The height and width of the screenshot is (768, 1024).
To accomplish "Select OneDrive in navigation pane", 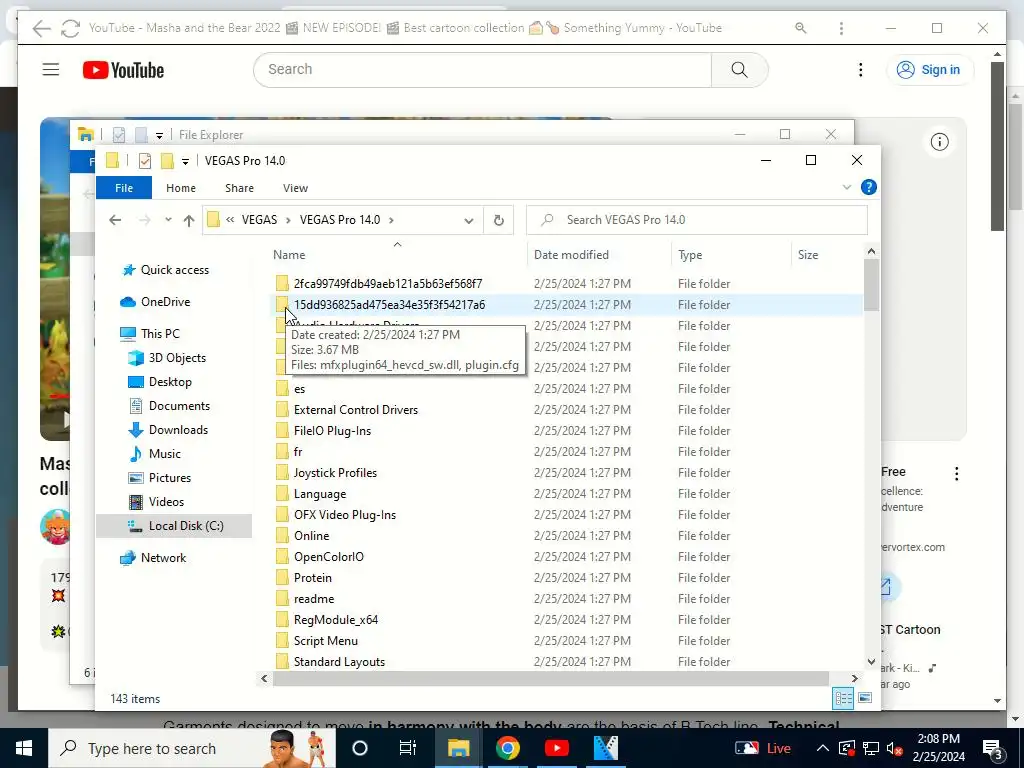I will coord(155,302).
